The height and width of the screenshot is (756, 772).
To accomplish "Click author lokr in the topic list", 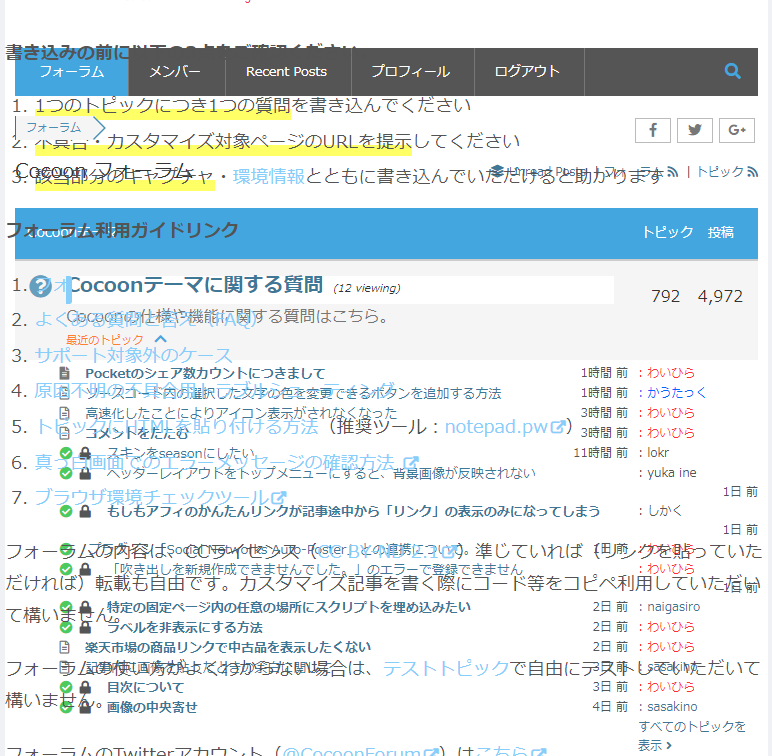I will click(x=658, y=452).
